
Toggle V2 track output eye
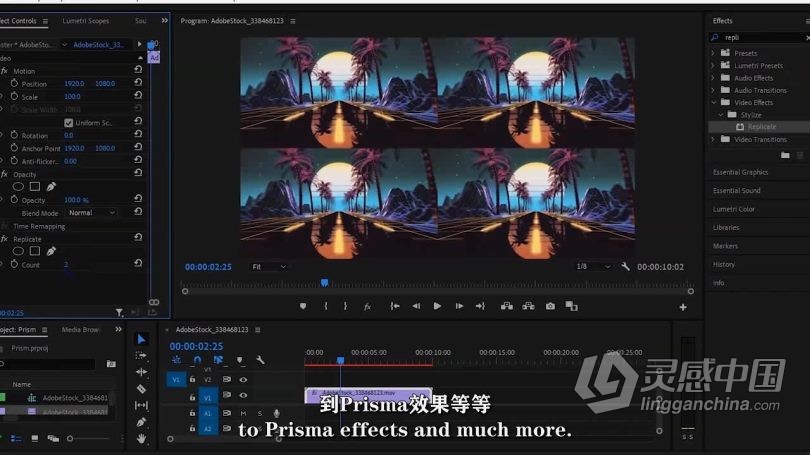(243, 380)
